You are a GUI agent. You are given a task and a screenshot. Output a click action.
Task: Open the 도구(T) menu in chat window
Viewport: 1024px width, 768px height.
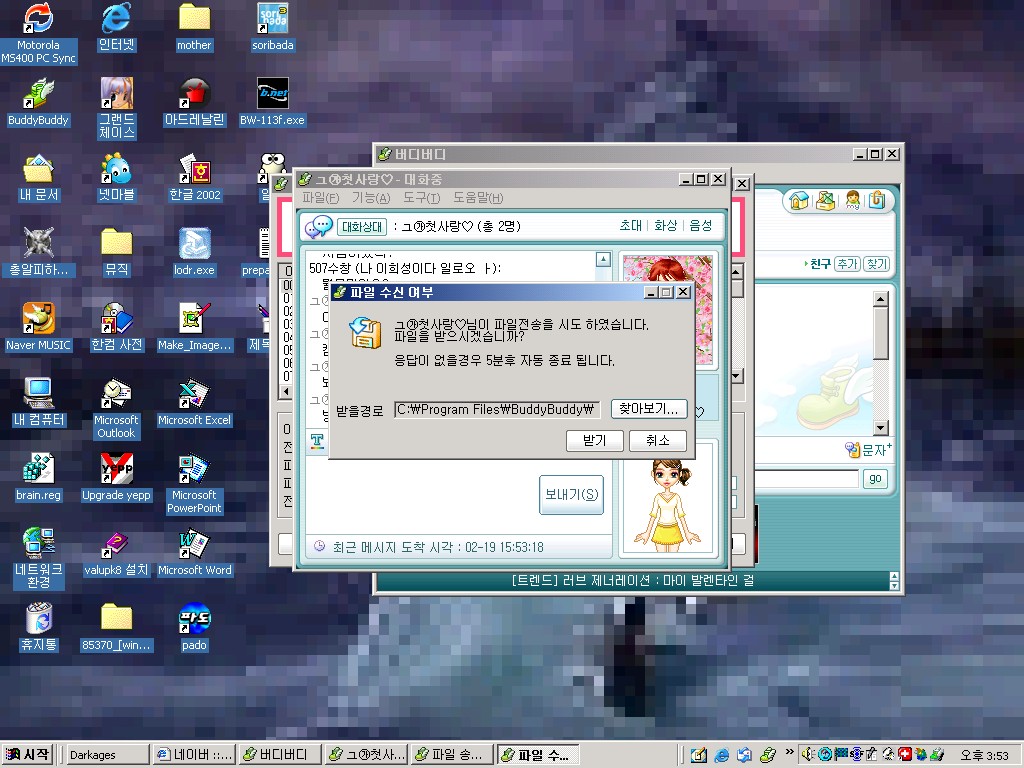point(421,198)
